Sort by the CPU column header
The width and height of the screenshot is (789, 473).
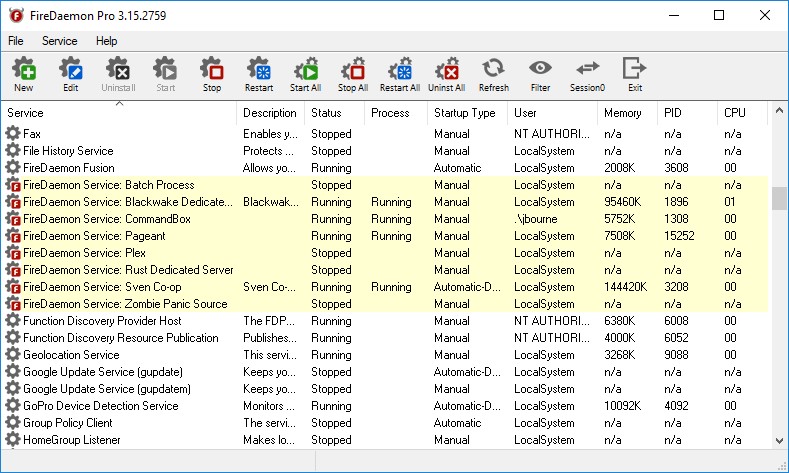tap(742, 113)
